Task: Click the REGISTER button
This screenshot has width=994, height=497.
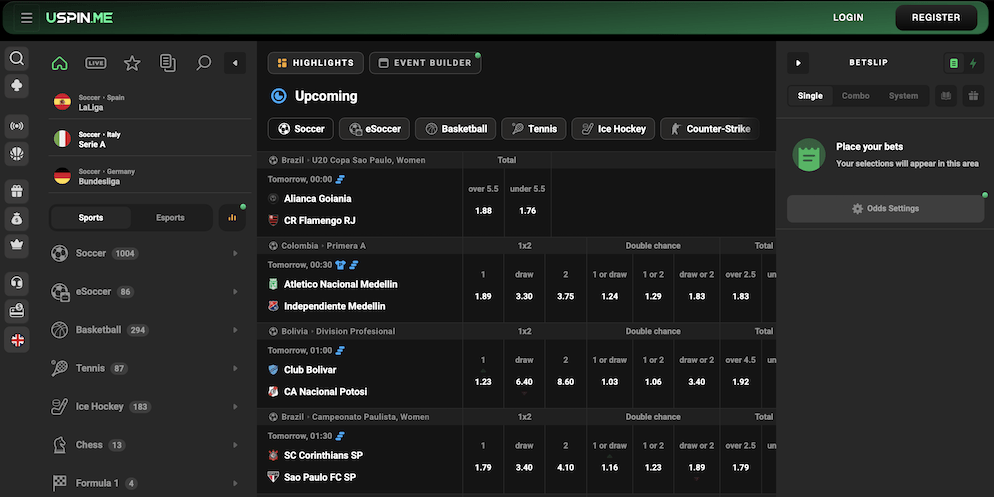Action: [x=936, y=18]
